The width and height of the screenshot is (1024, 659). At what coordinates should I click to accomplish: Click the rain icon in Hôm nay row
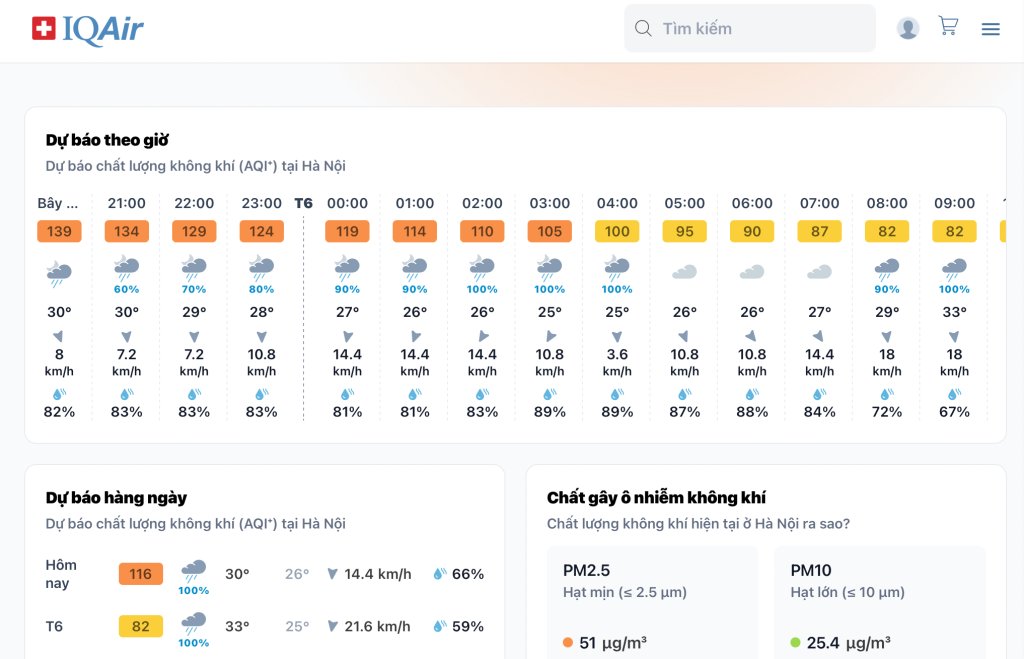pyautogui.click(x=193, y=571)
